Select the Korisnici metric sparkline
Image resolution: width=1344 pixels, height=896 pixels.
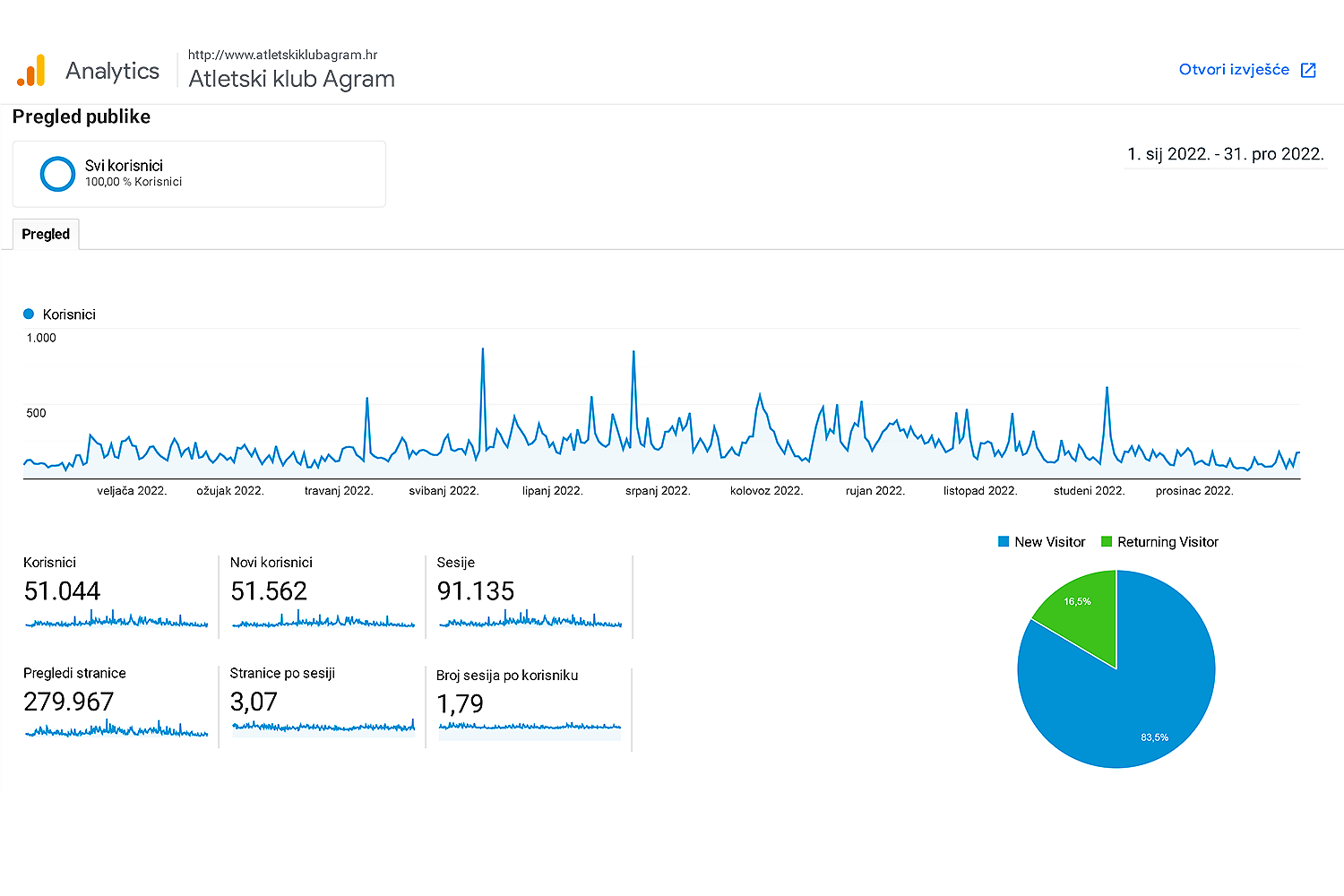point(116,619)
